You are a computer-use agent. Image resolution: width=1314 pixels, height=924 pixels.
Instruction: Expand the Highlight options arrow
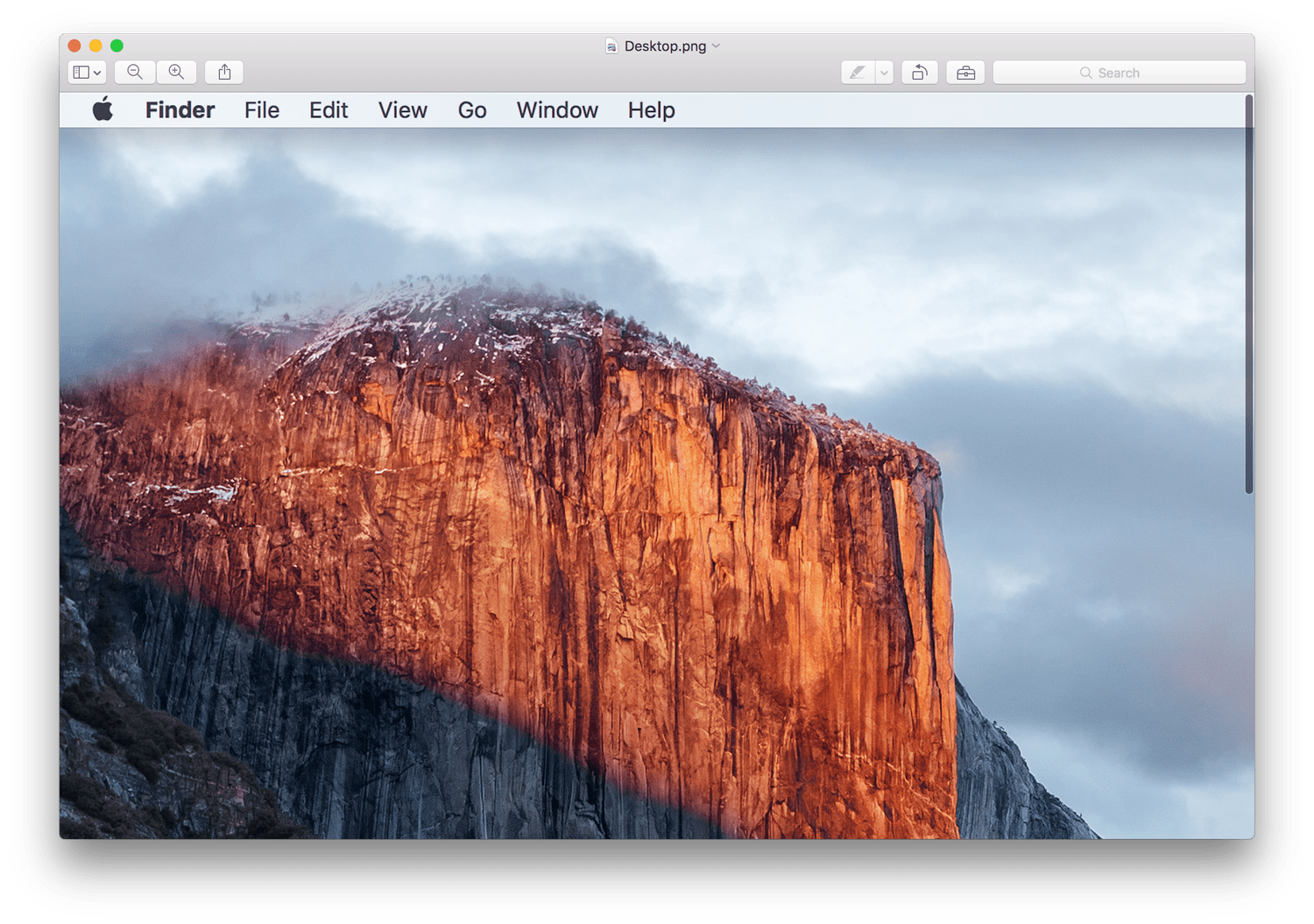(x=884, y=73)
